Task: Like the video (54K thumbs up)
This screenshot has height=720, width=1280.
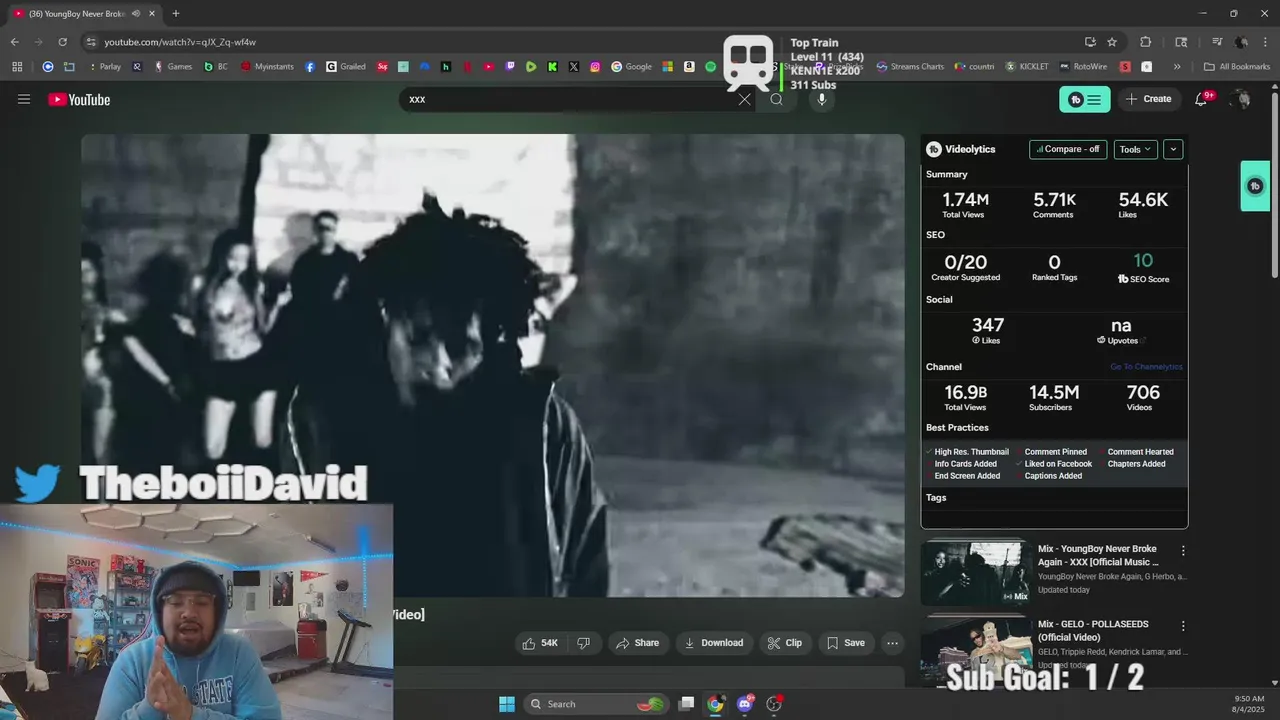Action: click(541, 643)
